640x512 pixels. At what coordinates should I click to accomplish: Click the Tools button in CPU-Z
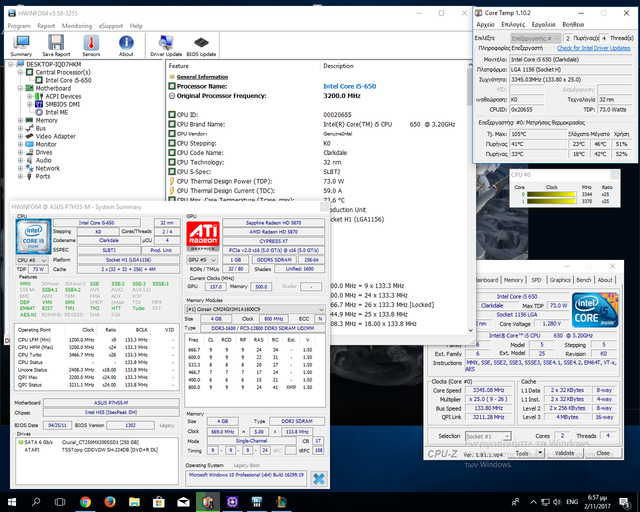tap(522, 453)
